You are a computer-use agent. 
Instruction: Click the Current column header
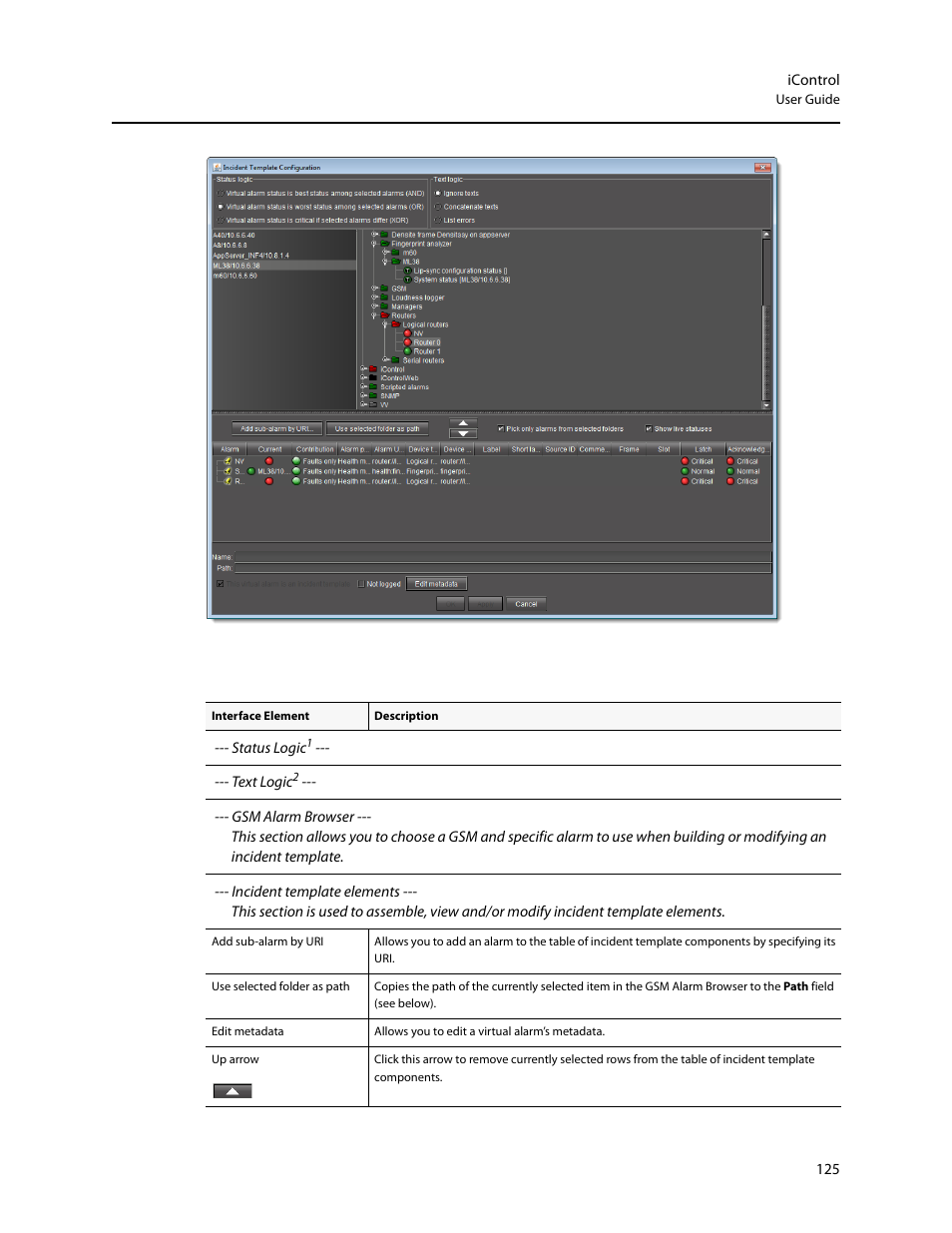coord(269,449)
